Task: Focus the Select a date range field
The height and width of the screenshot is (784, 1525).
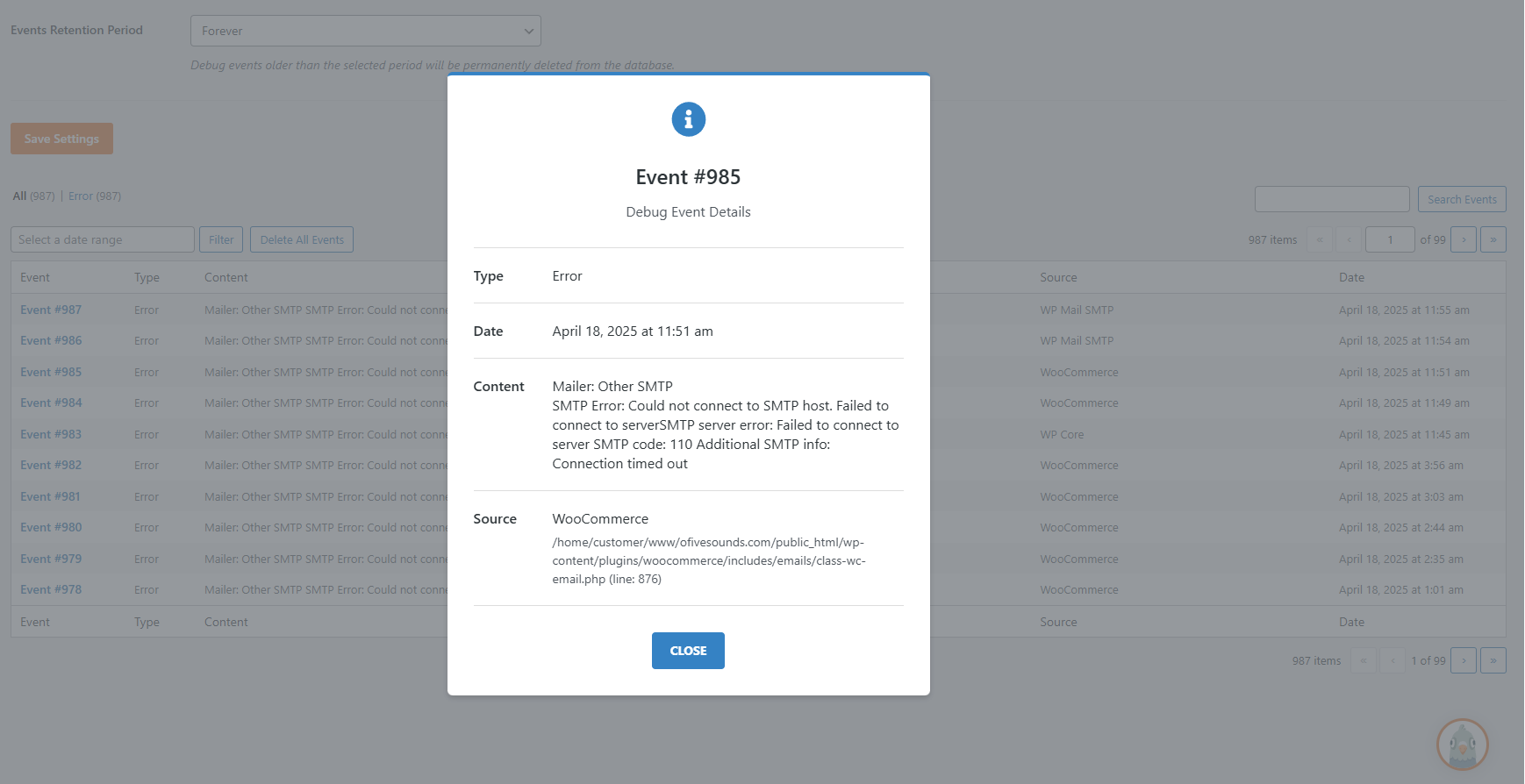Action: [103, 239]
